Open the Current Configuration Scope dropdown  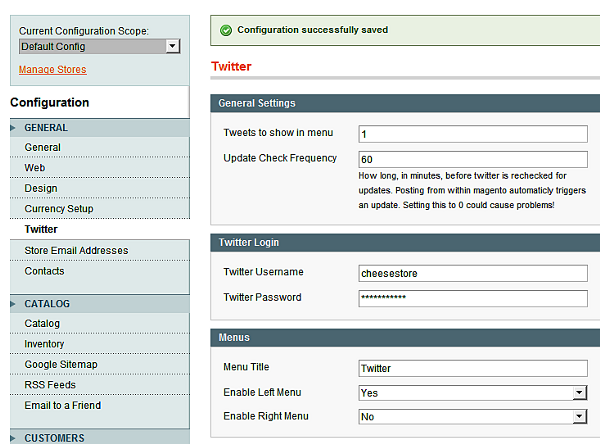[x=99, y=46]
